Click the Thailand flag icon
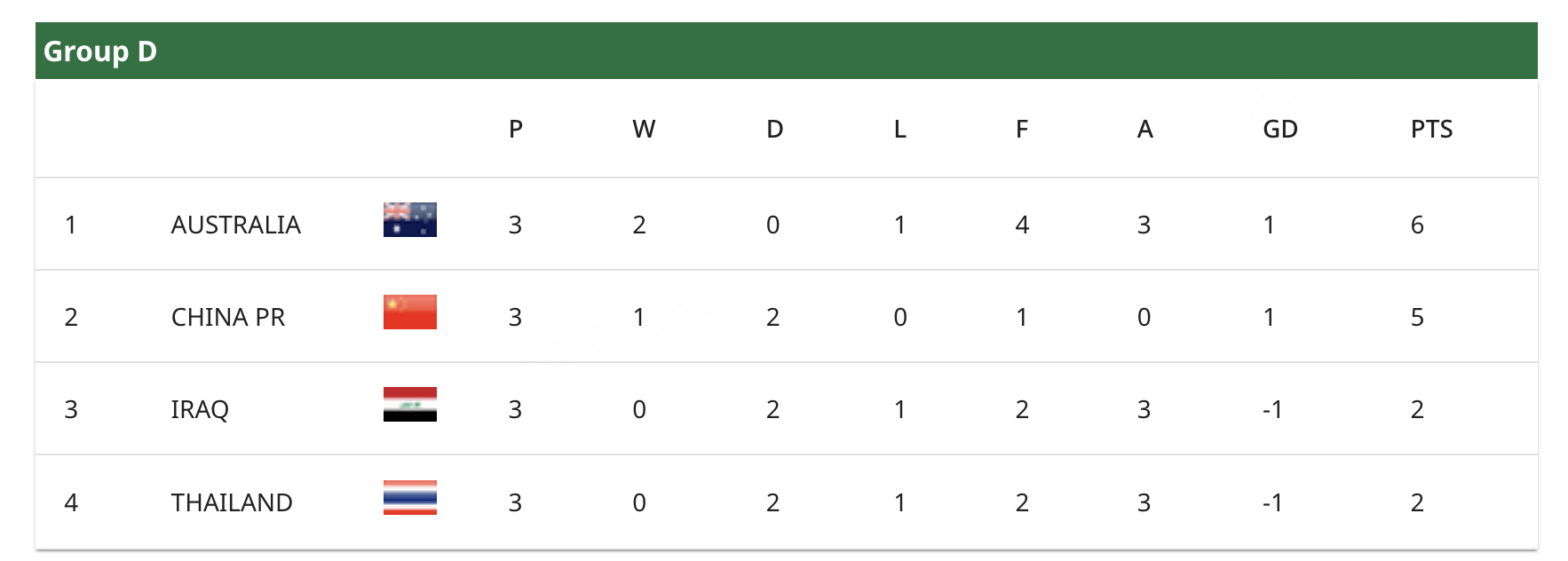The height and width of the screenshot is (561, 1568). (x=409, y=497)
